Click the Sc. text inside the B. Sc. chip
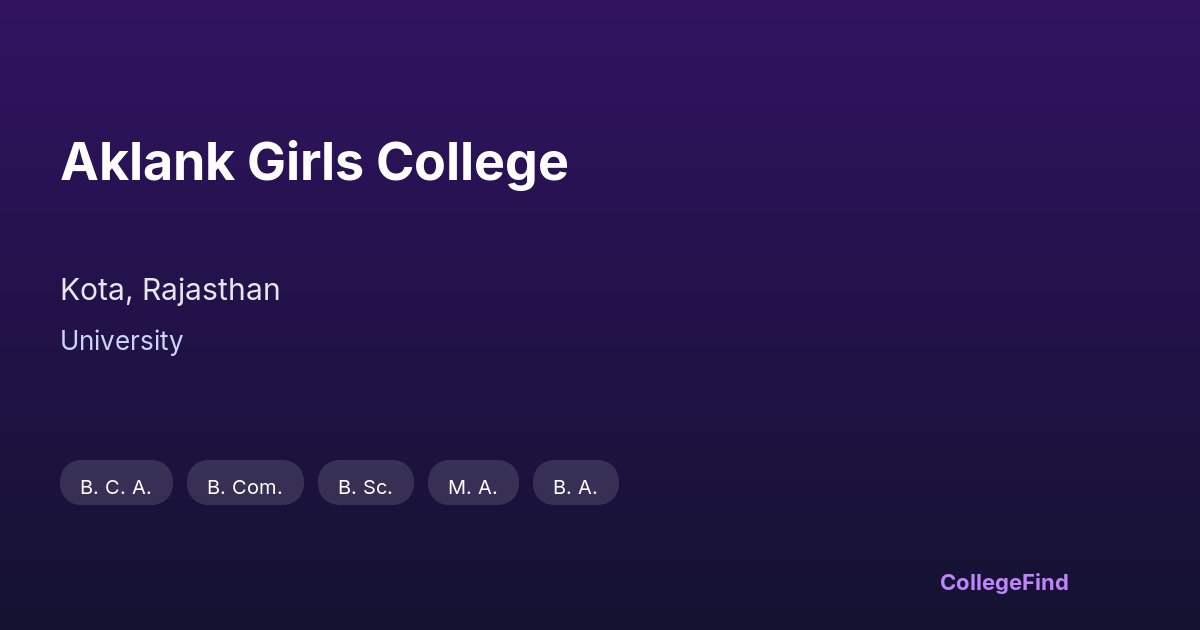The width and height of the screenshot is (1200, 630). pos(376,487)
